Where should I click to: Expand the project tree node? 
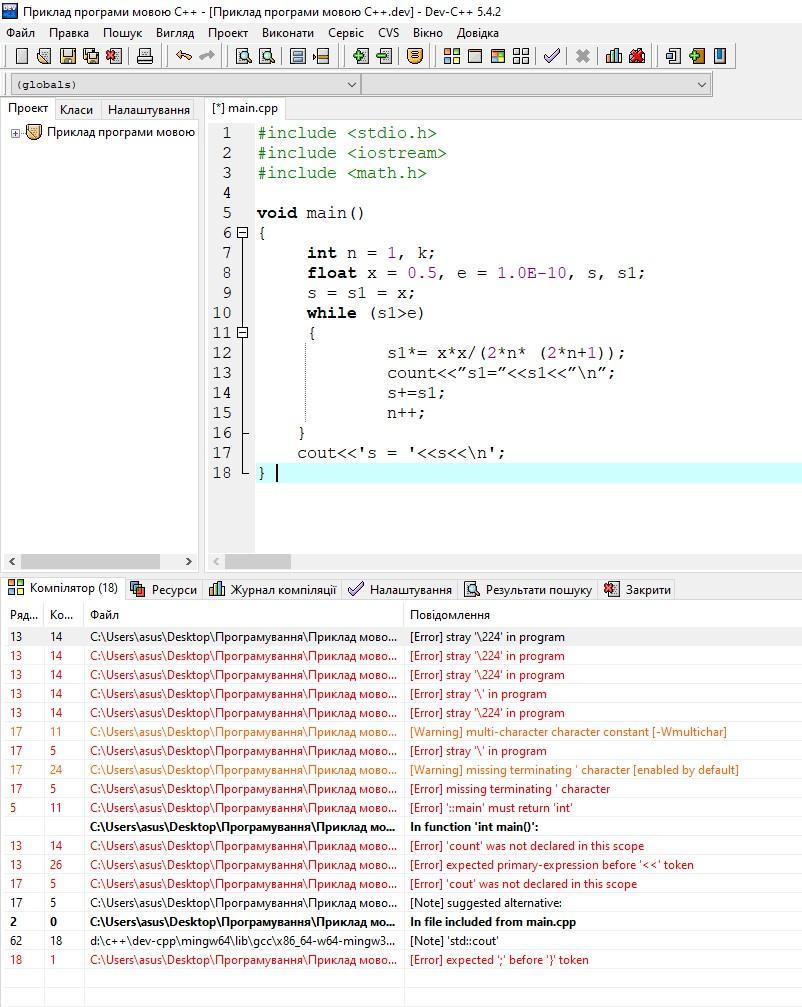16,133
